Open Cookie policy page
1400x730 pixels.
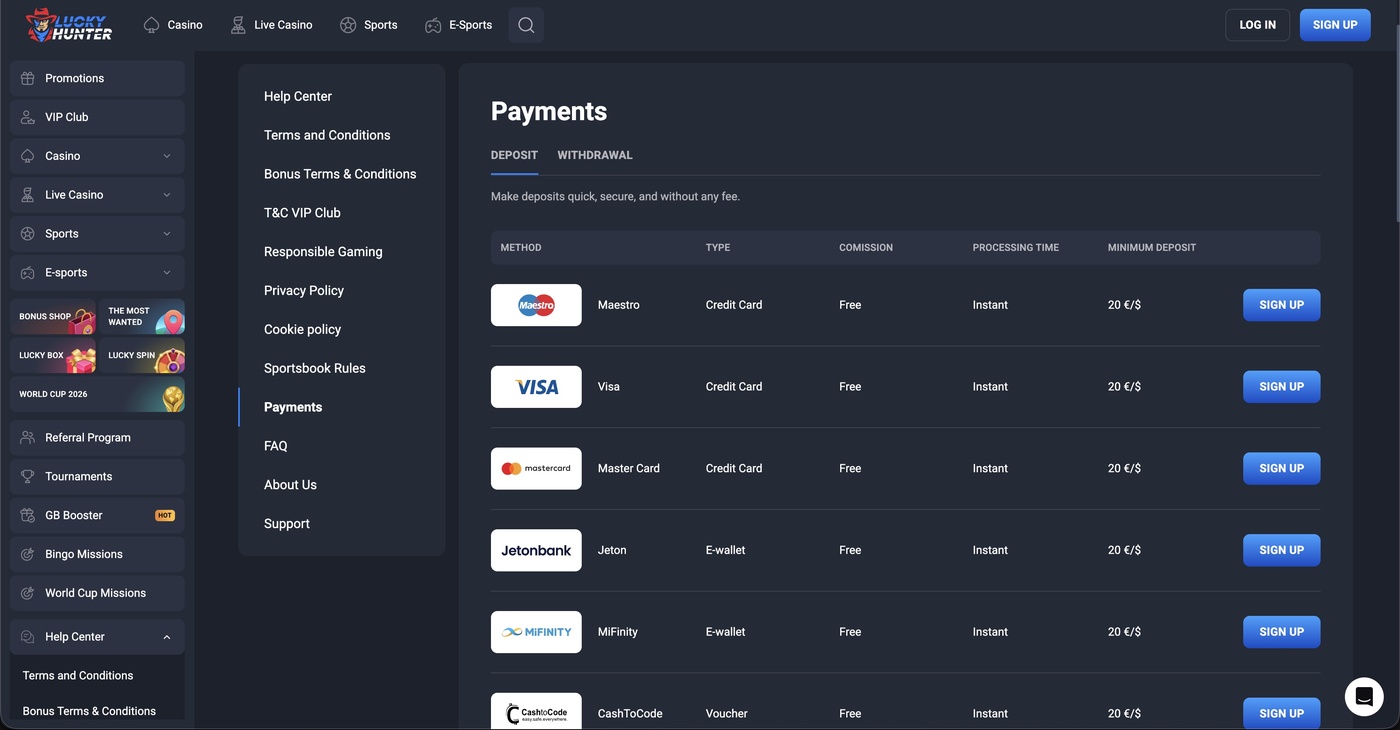click(x=302, y=330)
